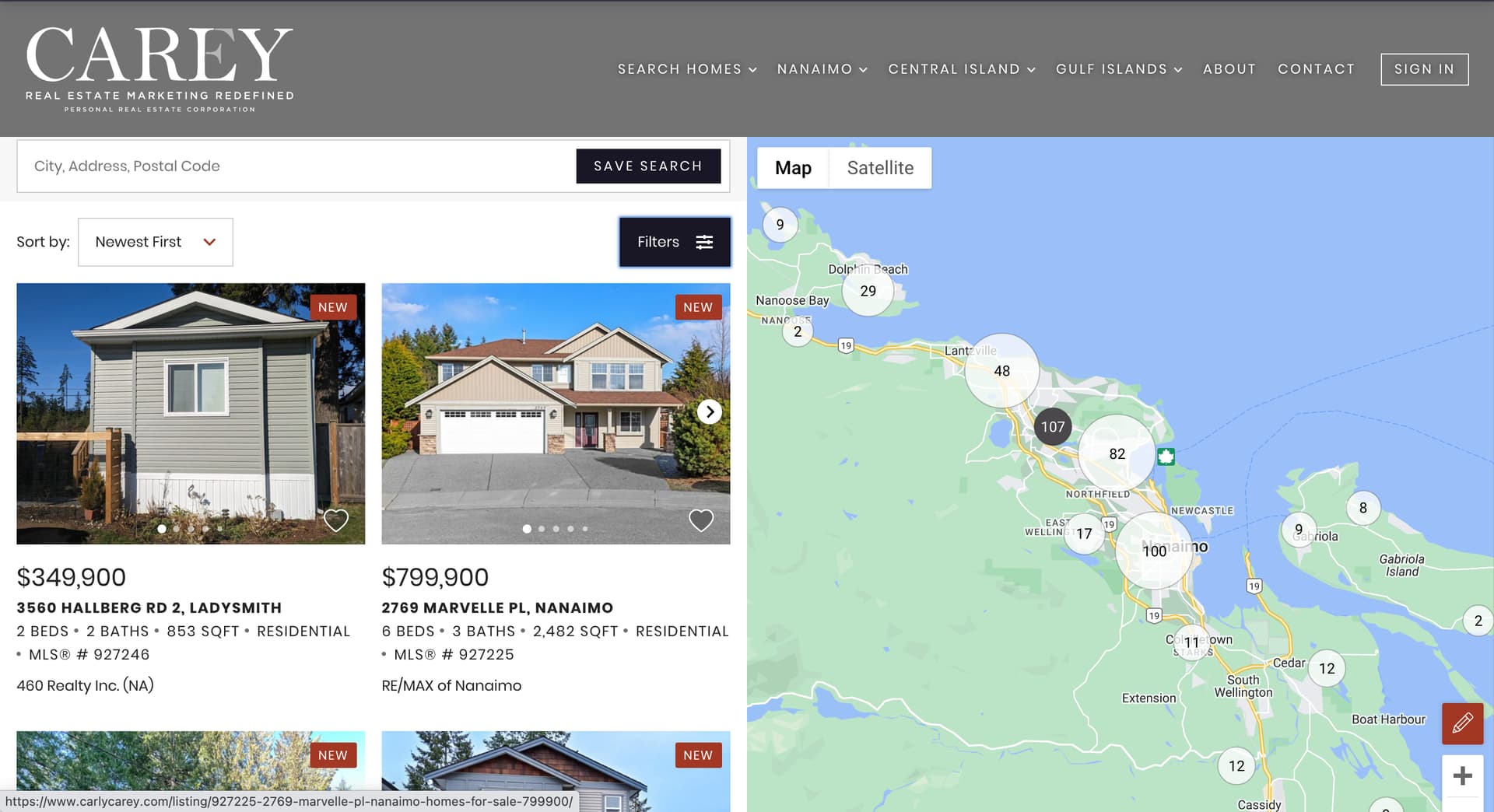This screenshot has height=812, width=1494.
Task: Expand the Gulf Islands menu
Action: coord(1119,69)
